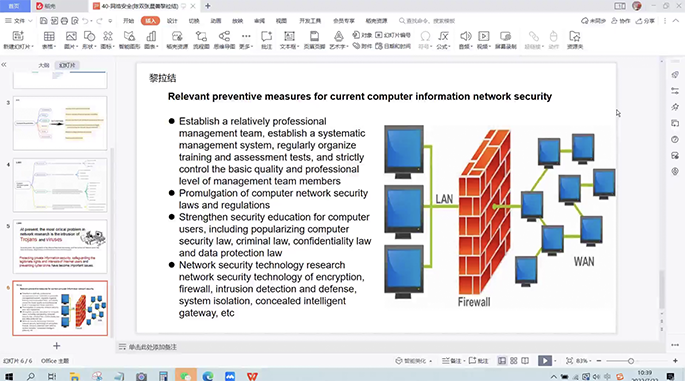Click the Video (视频) insert icon
This screenshot has width=685, height=381.
pos(483,40)
